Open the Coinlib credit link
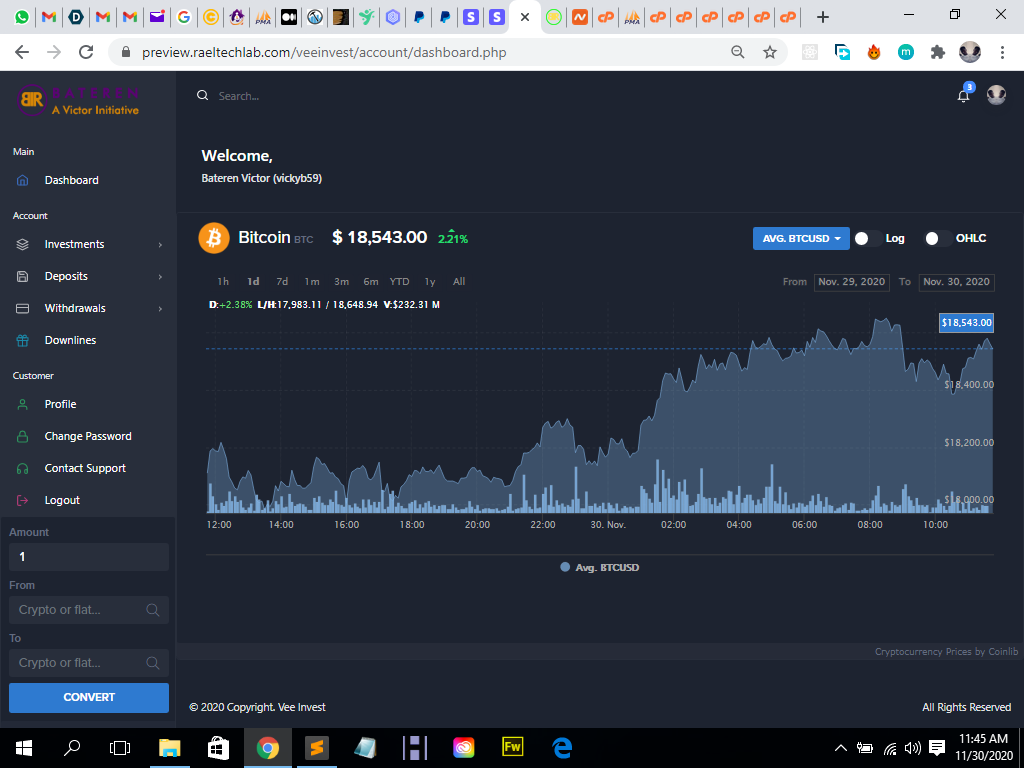 click(x=946, y=652)
